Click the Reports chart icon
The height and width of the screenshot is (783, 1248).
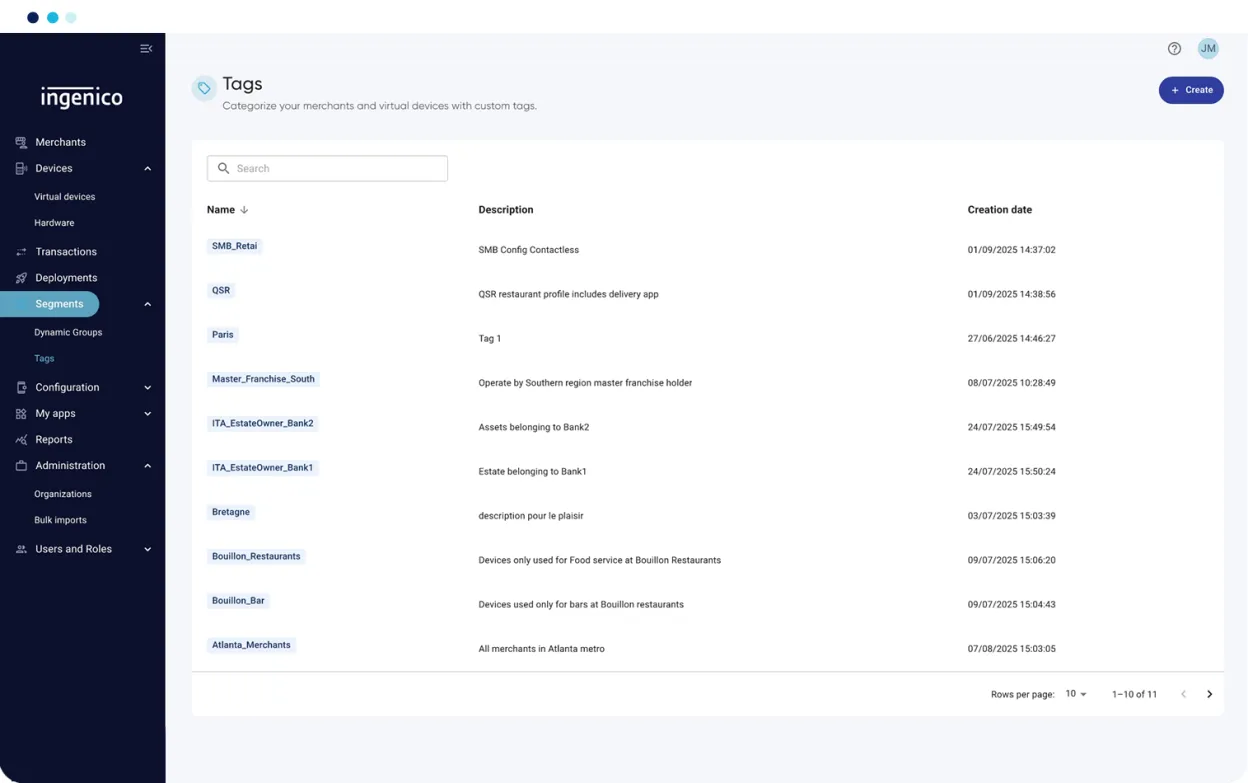(x=21, y=440)
